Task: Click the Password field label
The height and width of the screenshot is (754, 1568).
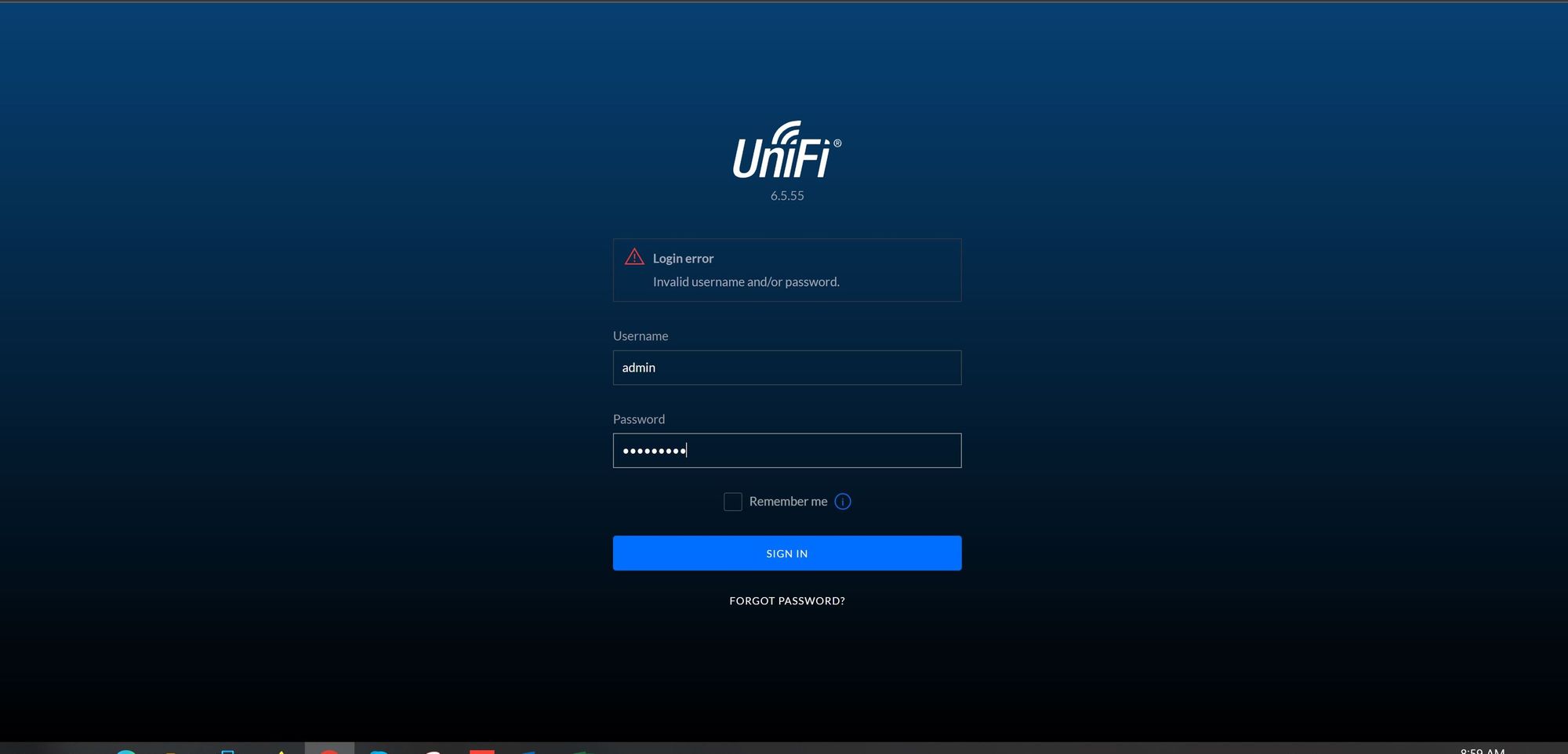Action: (639, 419)
